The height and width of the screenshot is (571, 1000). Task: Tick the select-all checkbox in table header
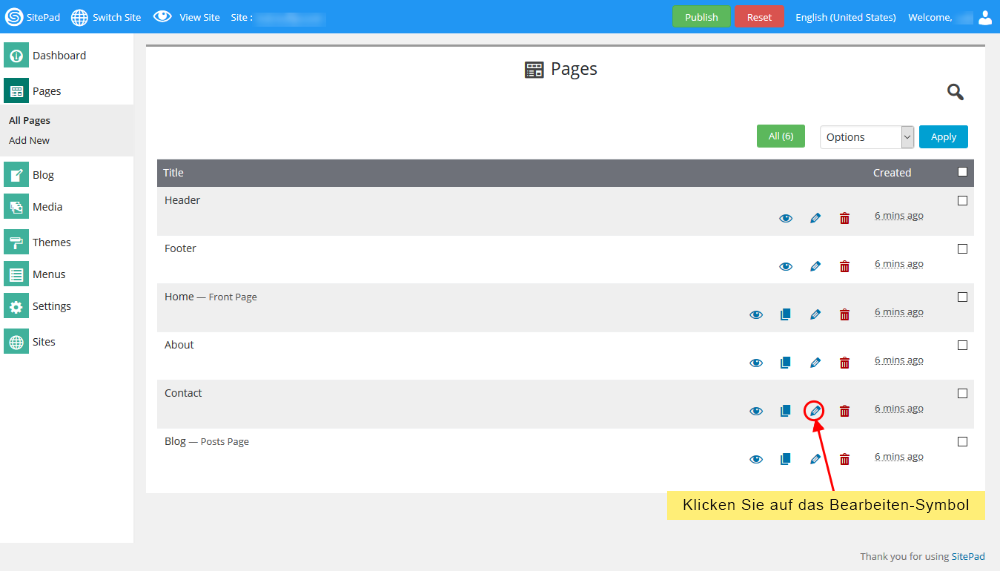(962, 172)
